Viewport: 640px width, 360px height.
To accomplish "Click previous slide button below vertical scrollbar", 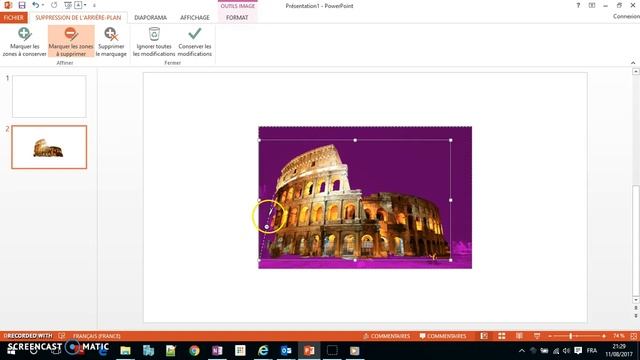I will tap(636, 308).
